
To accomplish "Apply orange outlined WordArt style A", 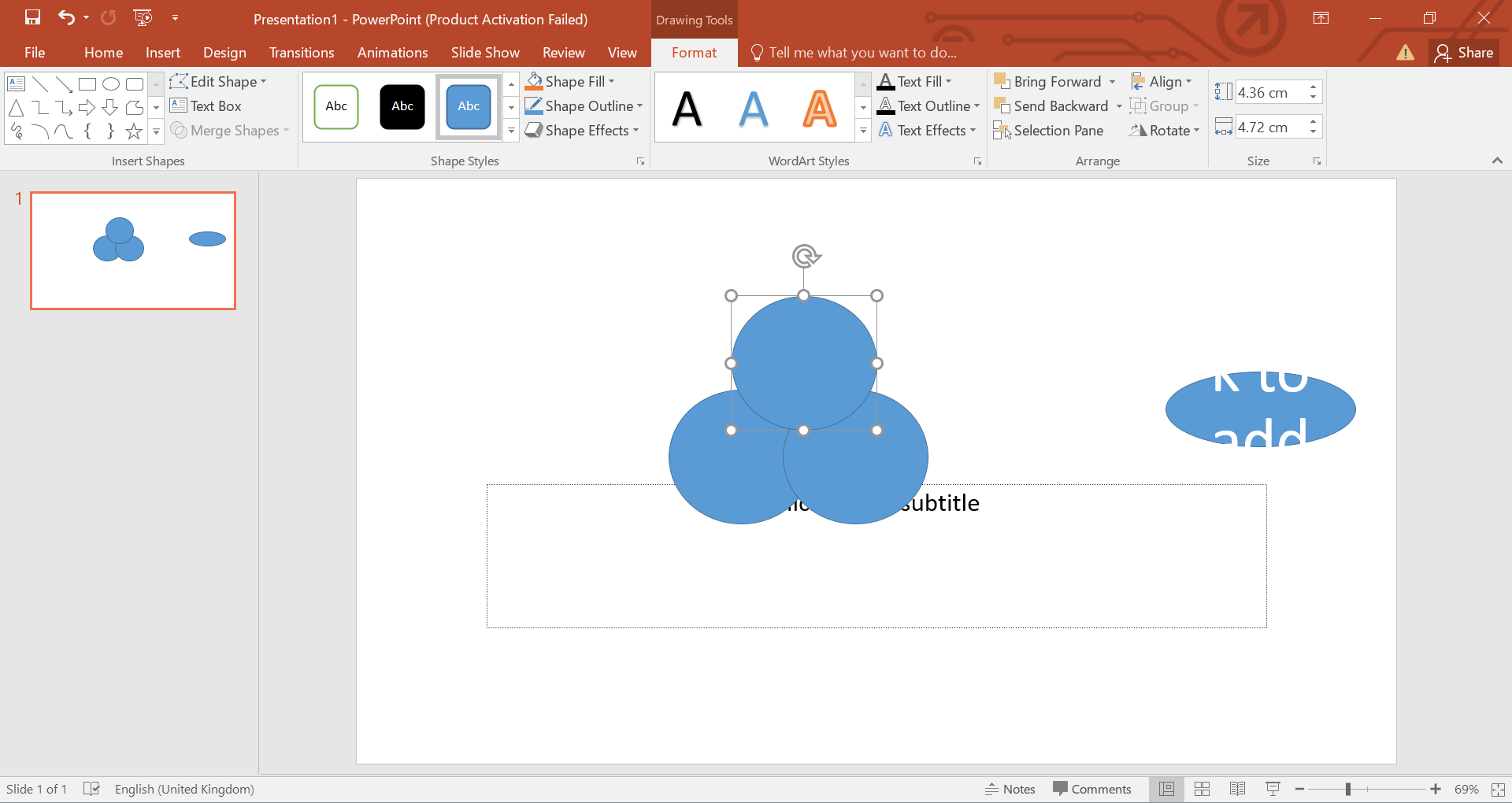I will coord(820,109).
